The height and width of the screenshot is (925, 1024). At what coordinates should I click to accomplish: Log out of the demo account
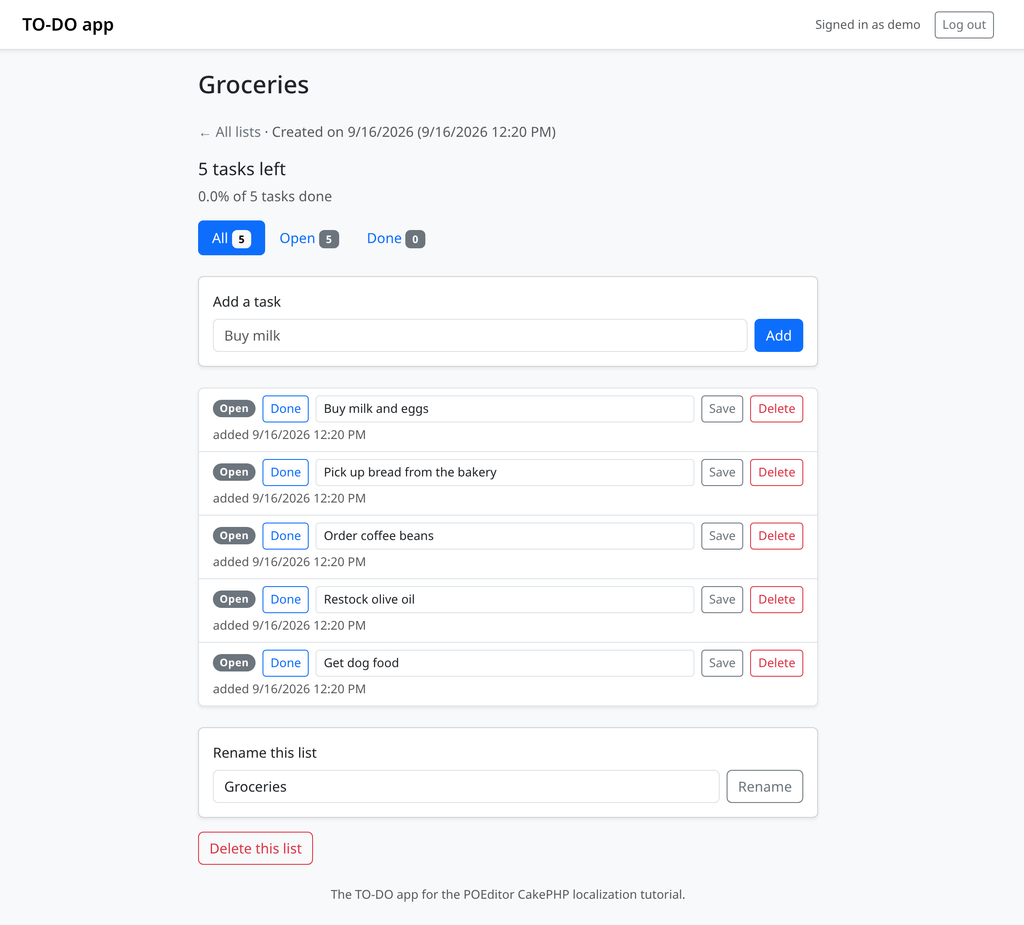963,25
